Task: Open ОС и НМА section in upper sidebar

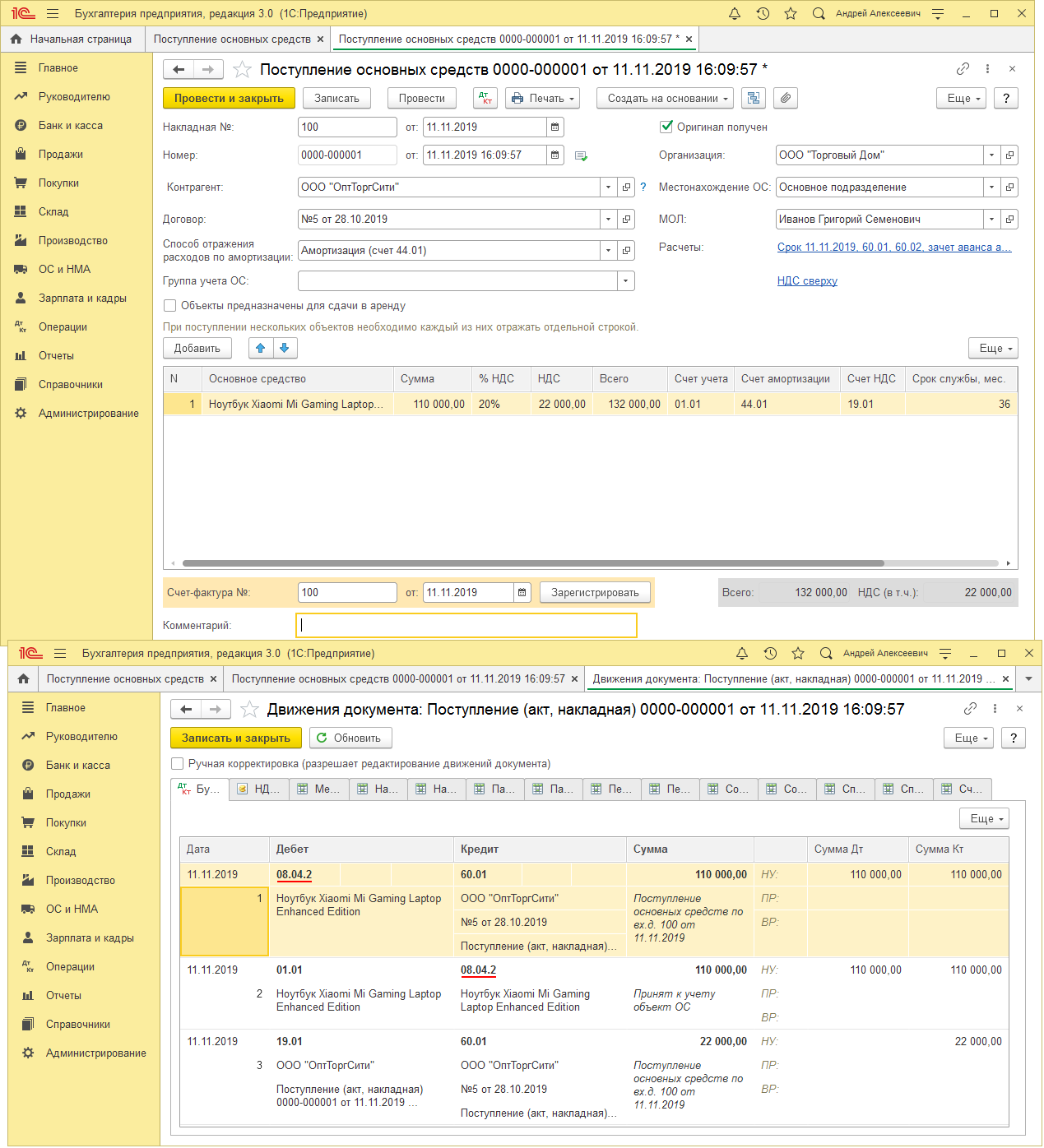Action: click(x=64, y=270)
